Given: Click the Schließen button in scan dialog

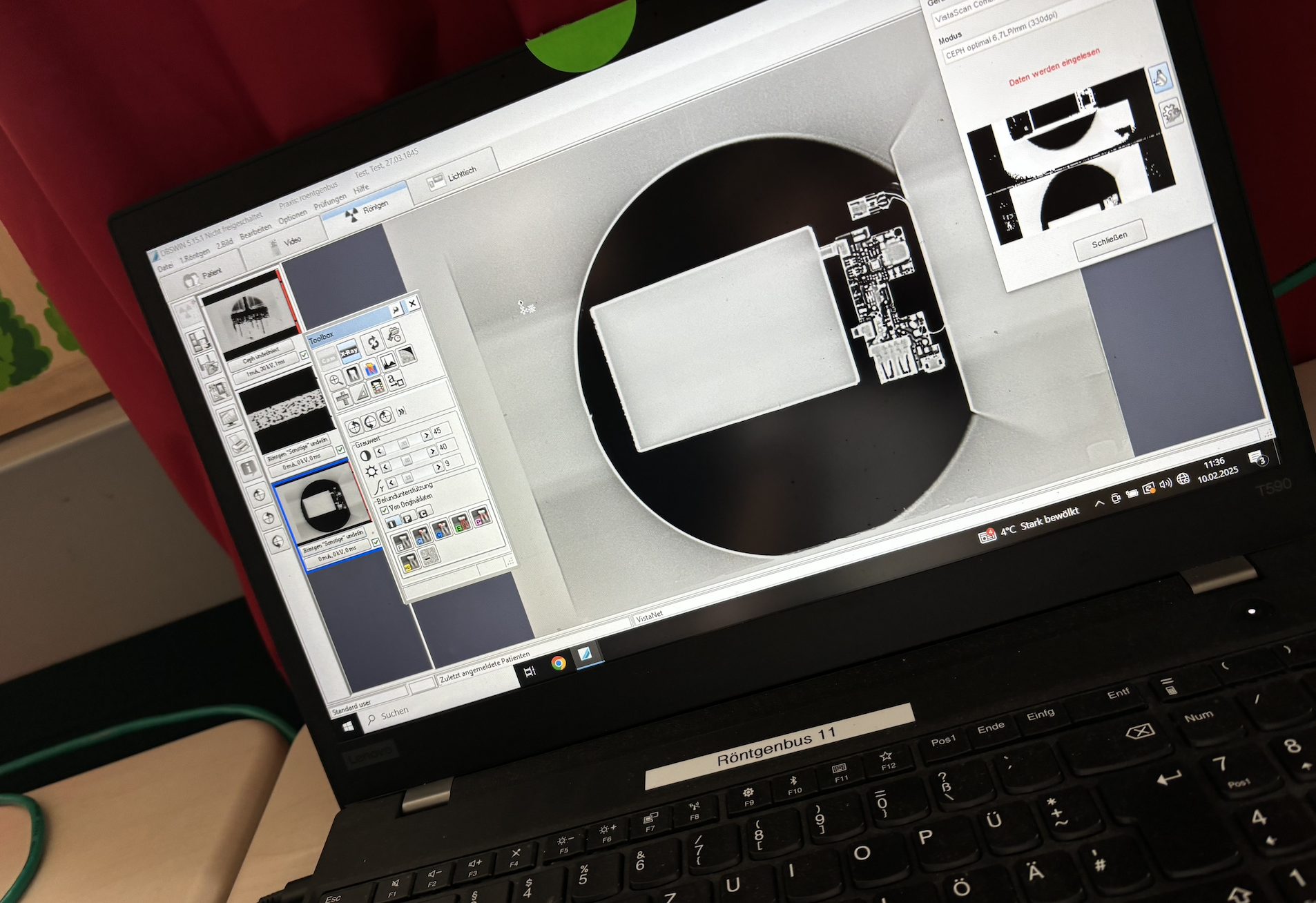Looking at the screenshot, I should pos(1110,240).
